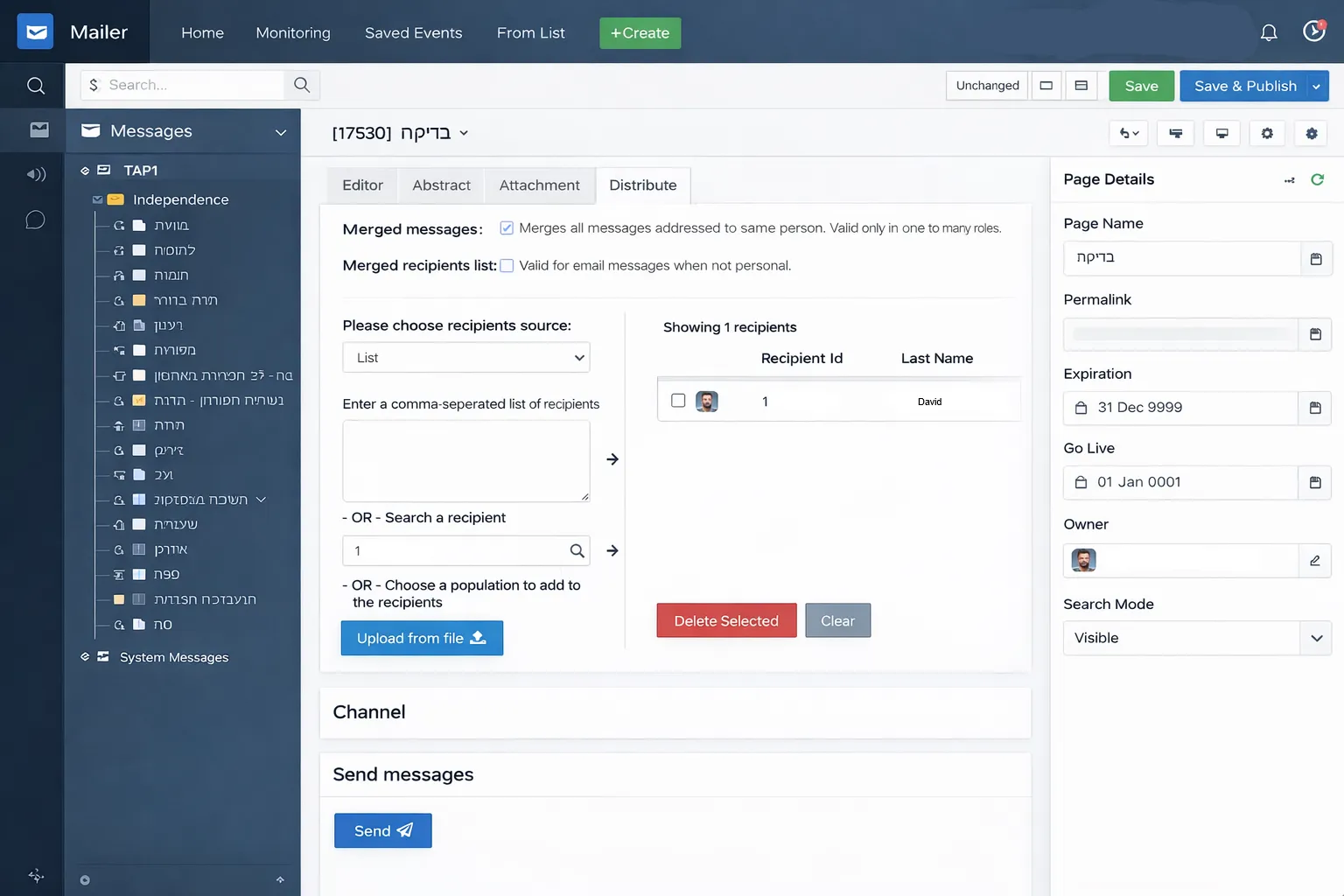This screenshot has height=896, width=1344.
Task: Uncheck the Merged messages checkbox
Action: click(507, 227)
